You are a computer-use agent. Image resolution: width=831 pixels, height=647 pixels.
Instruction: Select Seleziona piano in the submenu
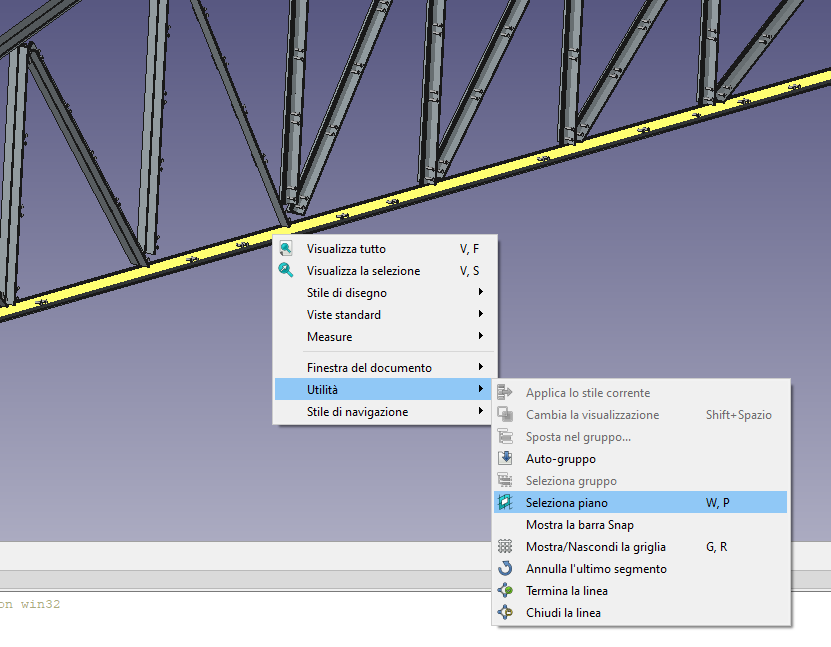641,502
